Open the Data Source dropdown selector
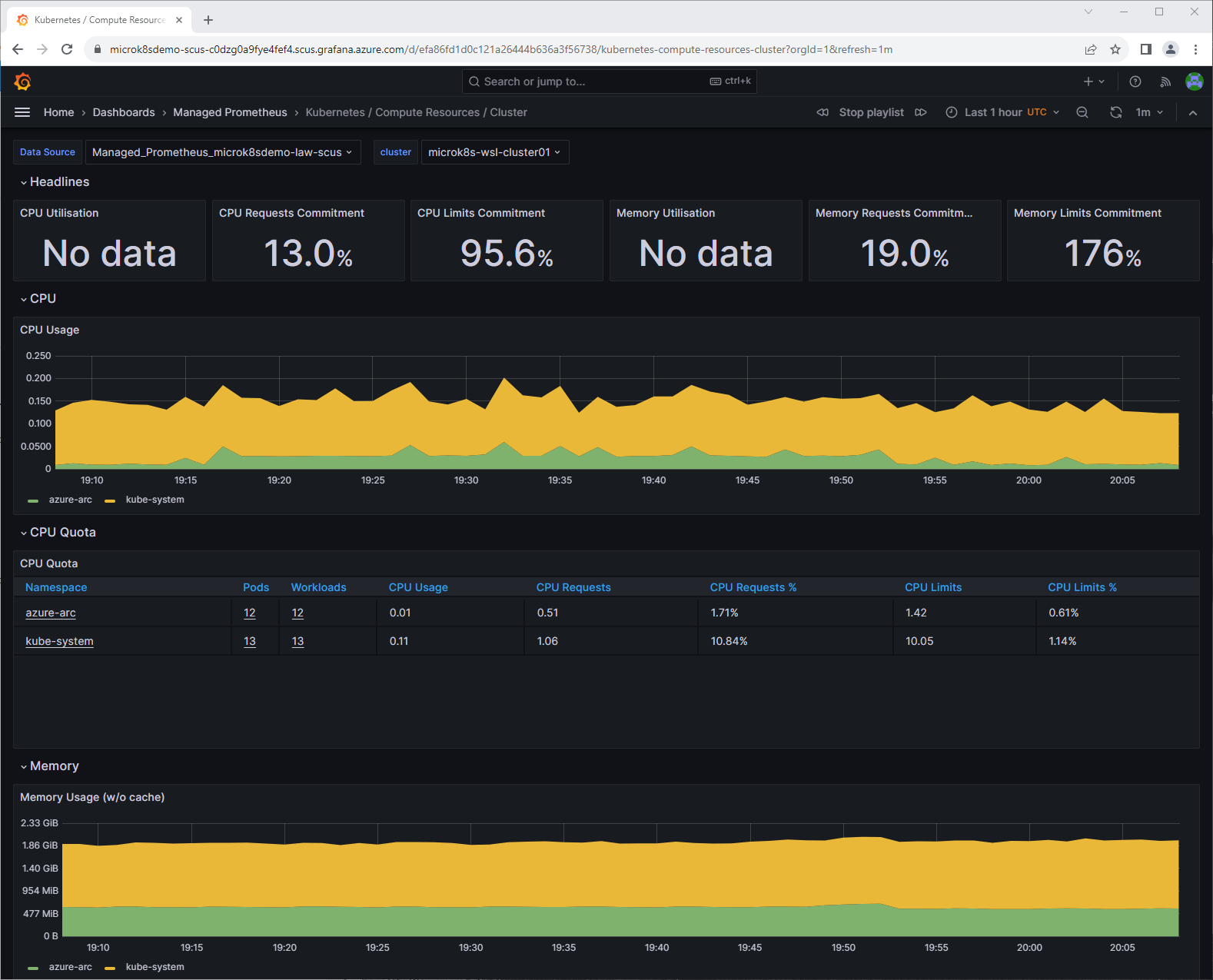Screen dimensions: 1213x980 222,152
